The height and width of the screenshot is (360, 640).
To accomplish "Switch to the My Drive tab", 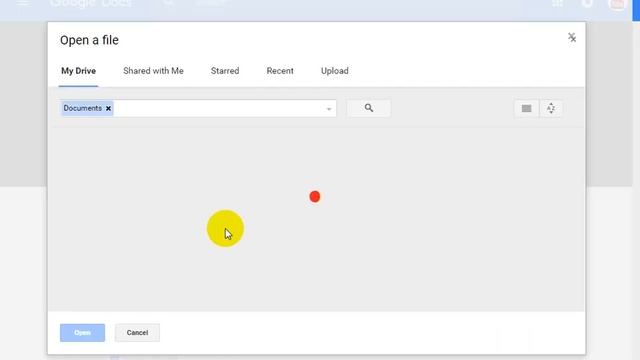I will tap(78, 71).
